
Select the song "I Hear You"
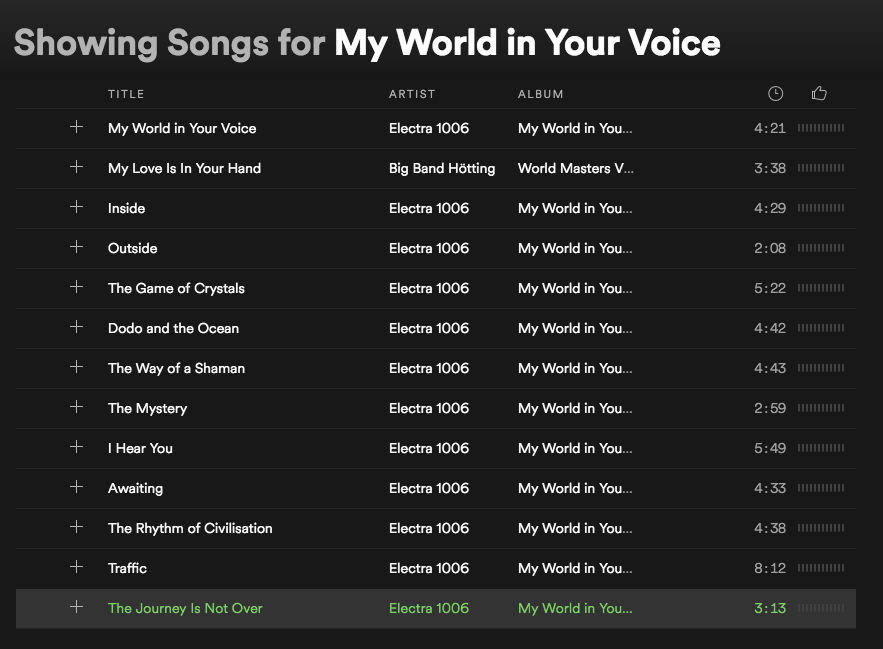(x=140, y=448)
